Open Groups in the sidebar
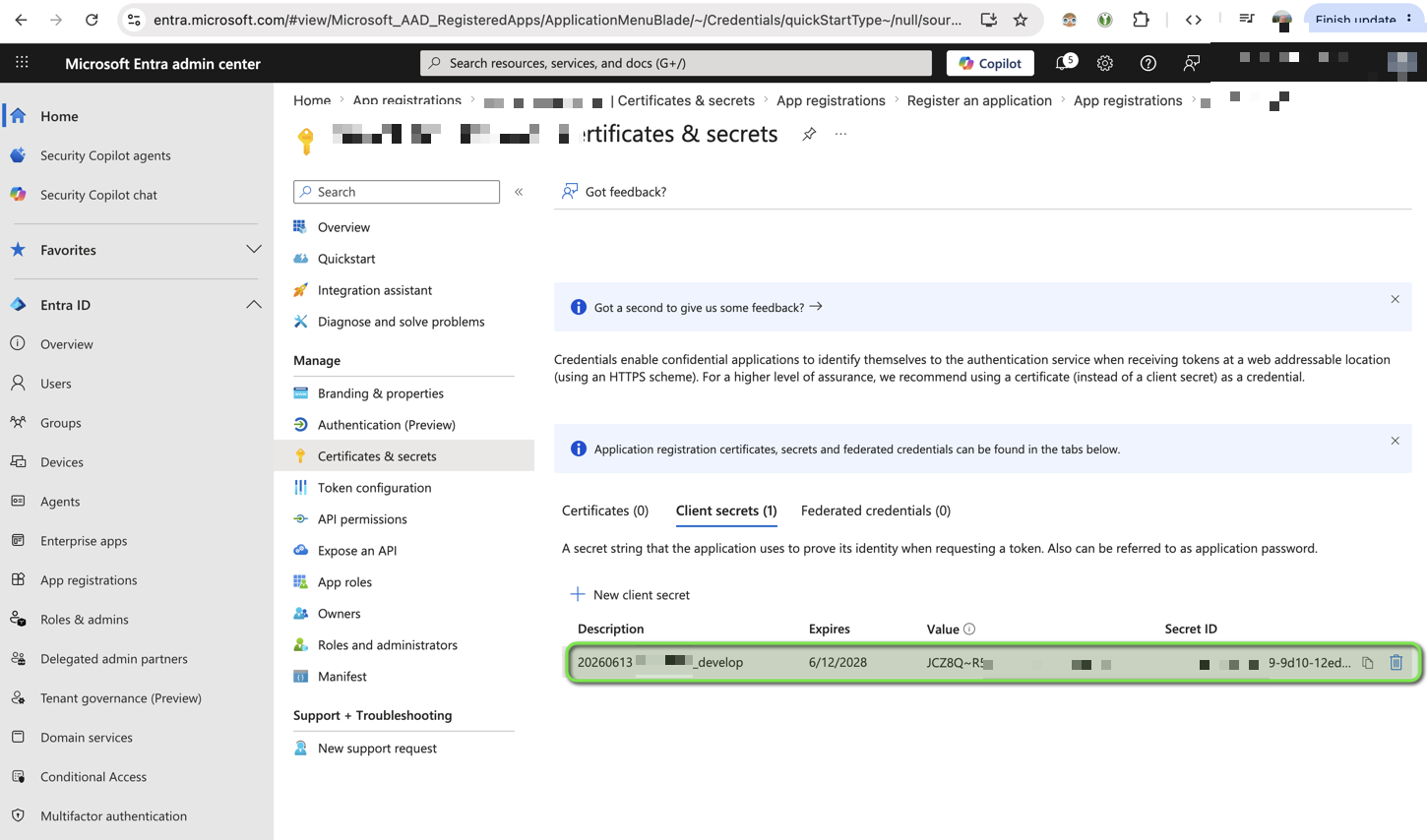The height and width of the screenshot is (840, 1427). (61, 423)
